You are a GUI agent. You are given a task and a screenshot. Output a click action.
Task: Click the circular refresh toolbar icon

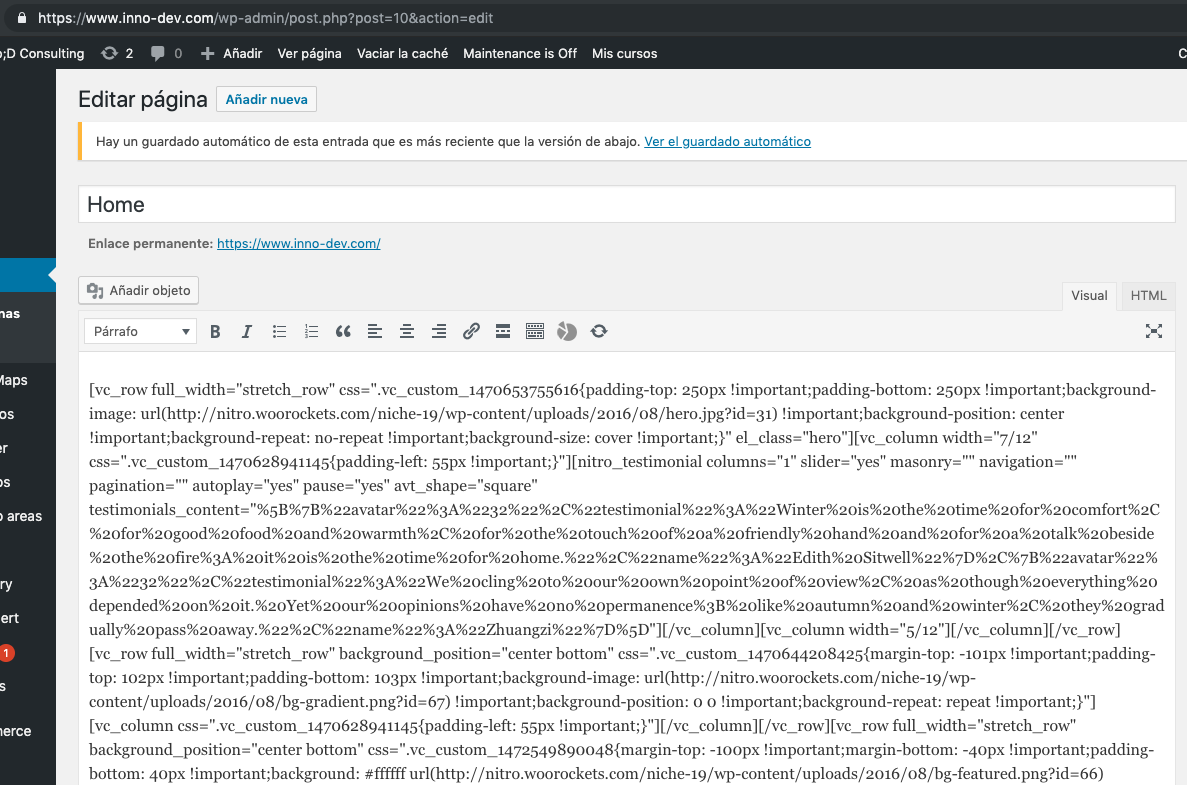coord(599,332)
